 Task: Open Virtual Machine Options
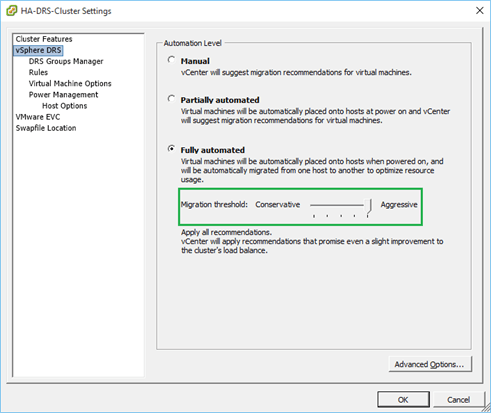pyautogui.click(x=70, y=84)
